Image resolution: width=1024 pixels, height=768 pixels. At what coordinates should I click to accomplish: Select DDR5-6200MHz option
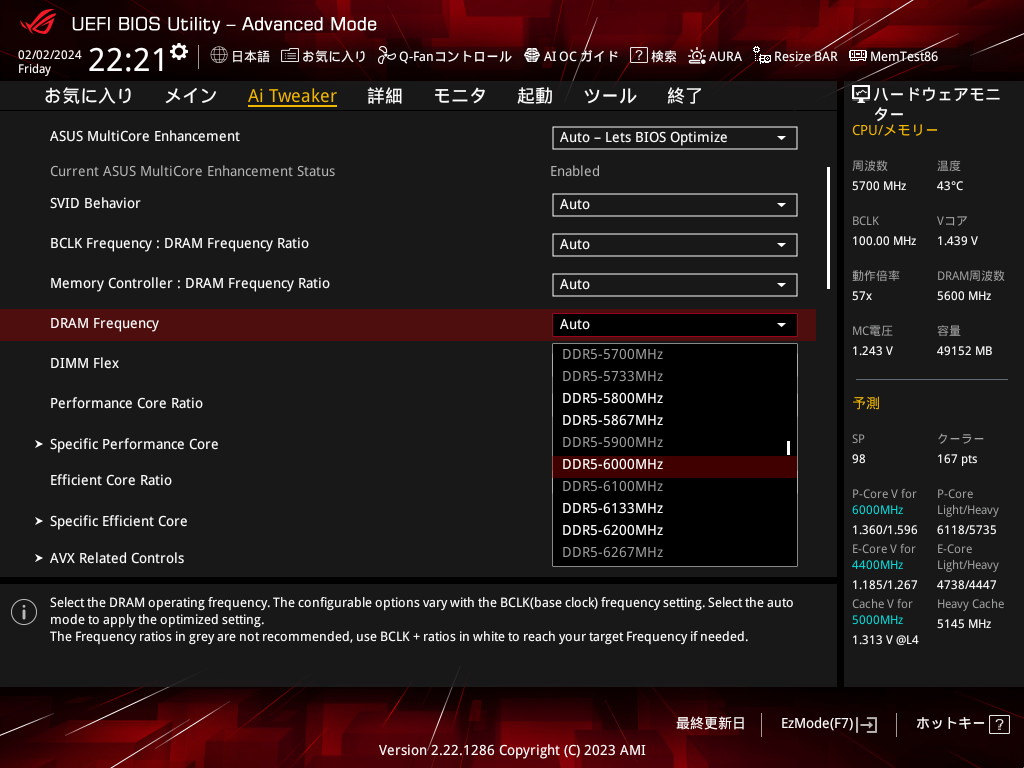pos(675,530)
